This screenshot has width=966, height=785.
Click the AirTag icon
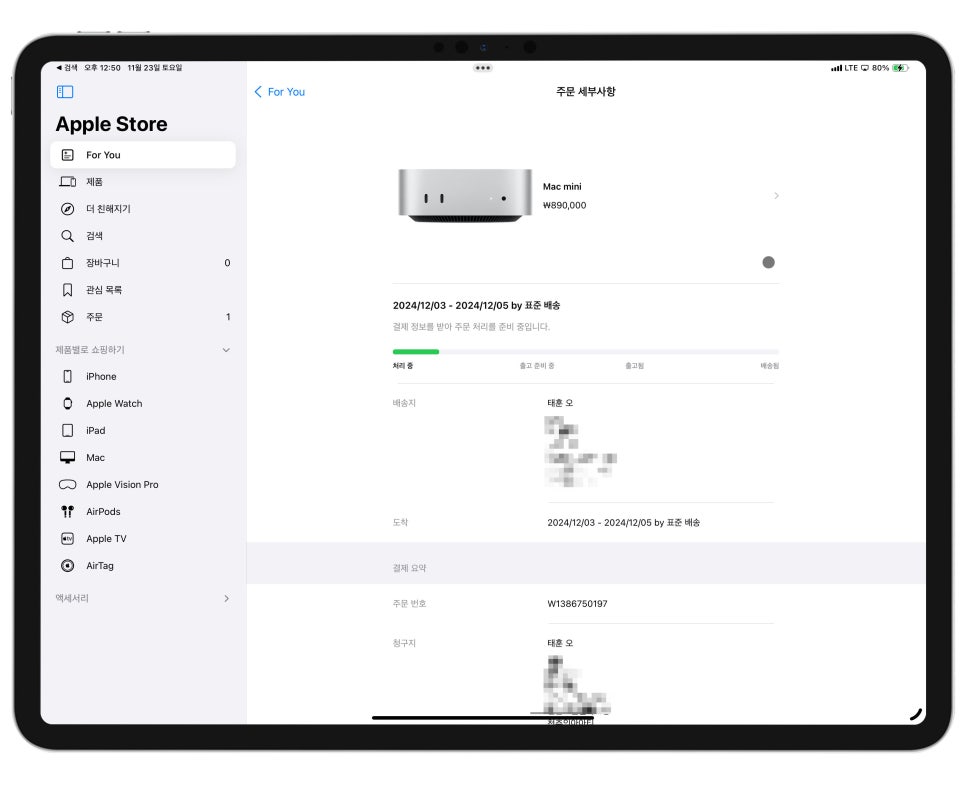(x=68, y=566)
